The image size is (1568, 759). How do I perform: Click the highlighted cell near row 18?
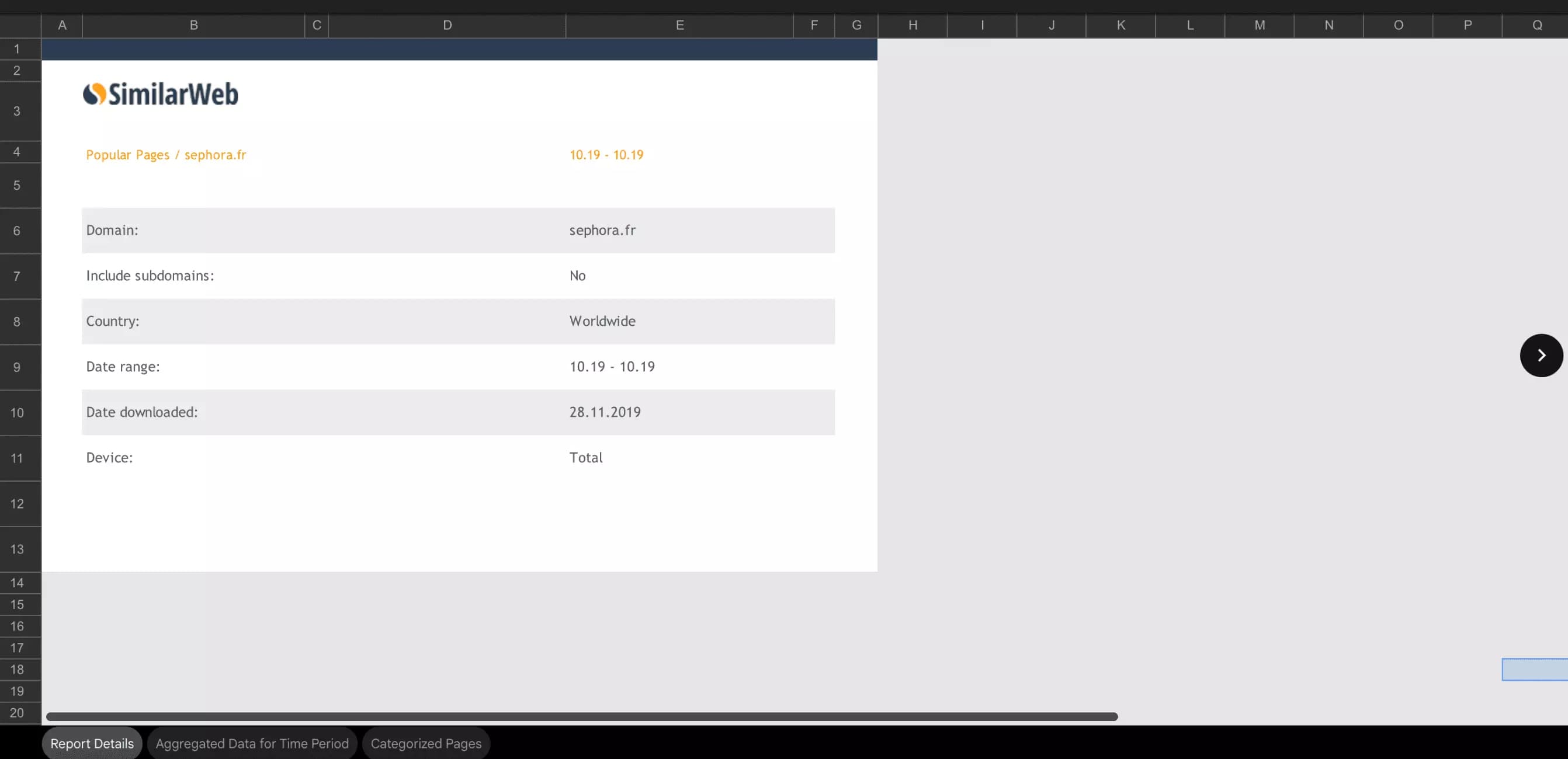click(x=1534, y=669)
